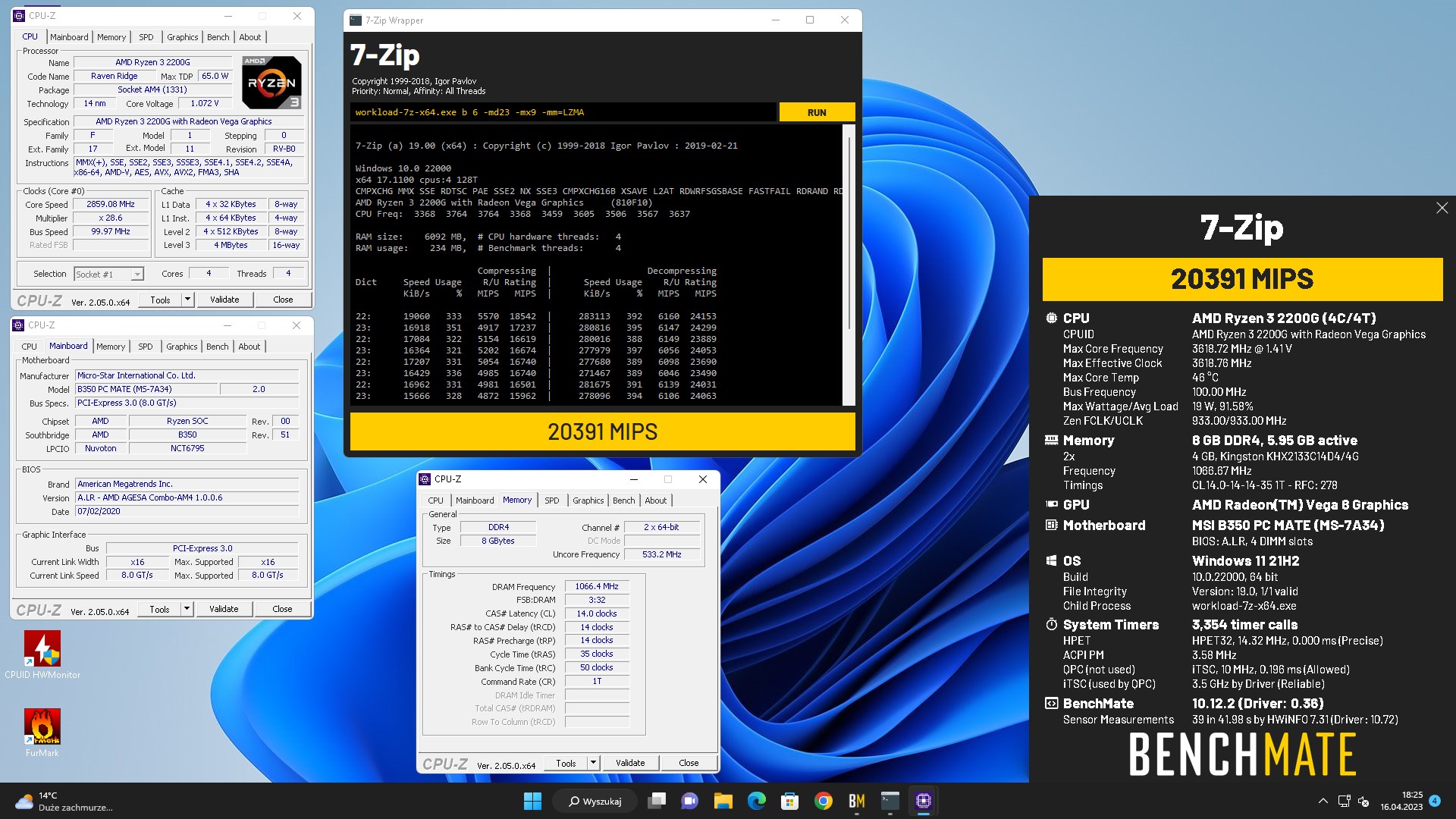Screen dimensions: 1456x819
Task: Show hidden system tray icons
Action: coord(1323,801)
